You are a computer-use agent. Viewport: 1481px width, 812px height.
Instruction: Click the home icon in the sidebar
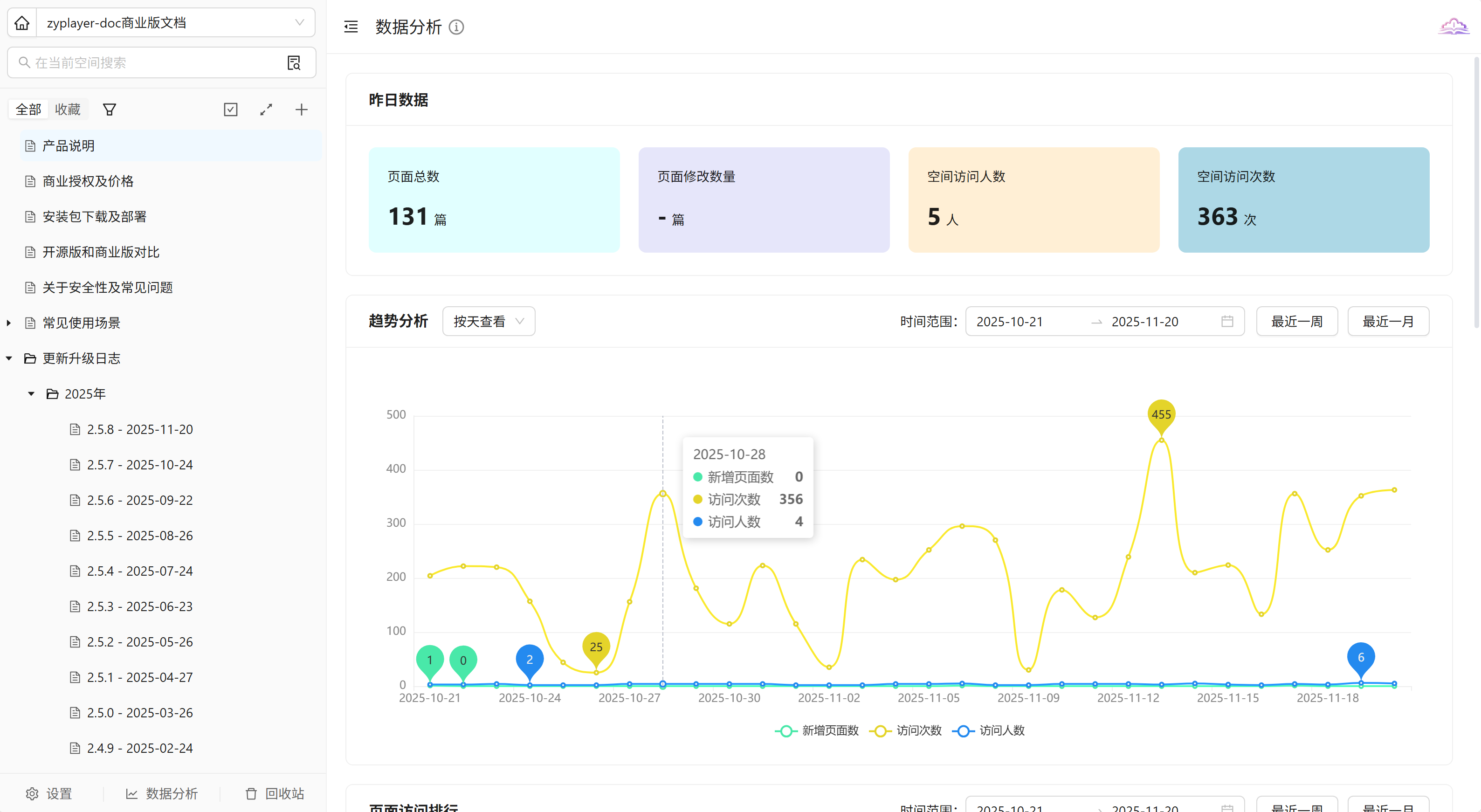pos(22,23)
